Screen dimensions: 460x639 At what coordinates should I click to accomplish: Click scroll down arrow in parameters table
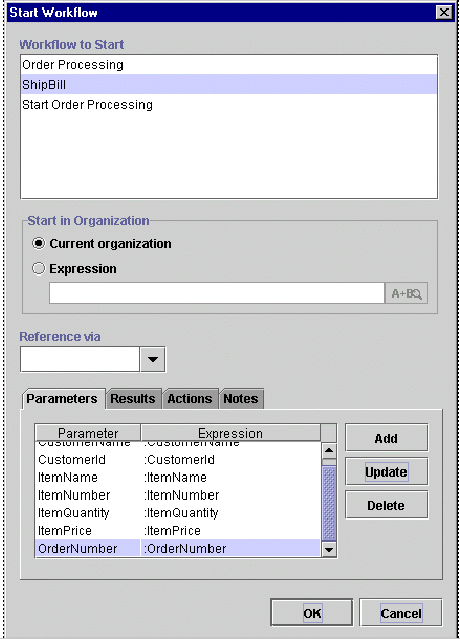coord(329,549)
